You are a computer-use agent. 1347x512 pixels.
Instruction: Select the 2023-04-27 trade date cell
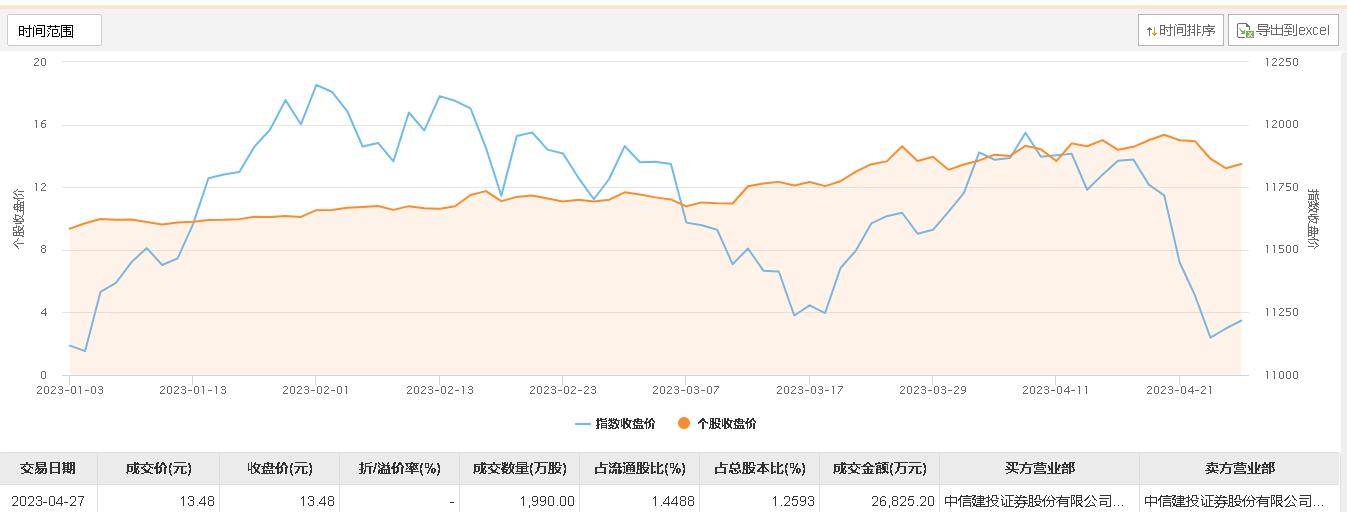coord(48,501)
